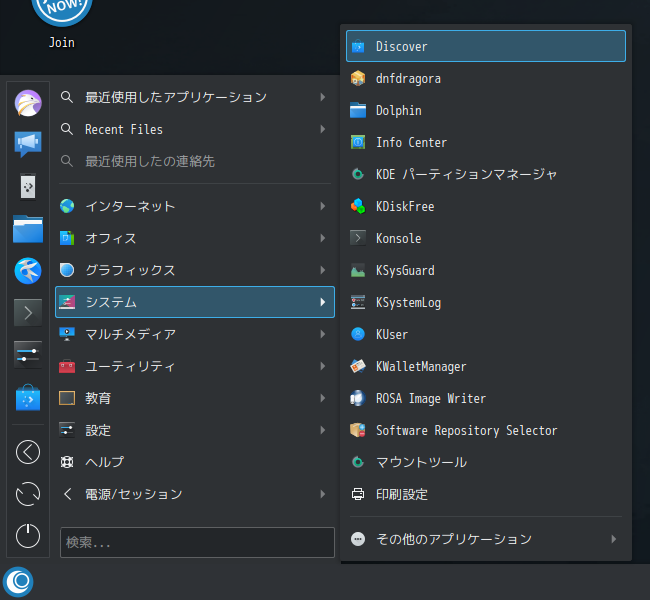Expand Recent Files category
The image size is (650, 600).
click(x=195, y=129)
